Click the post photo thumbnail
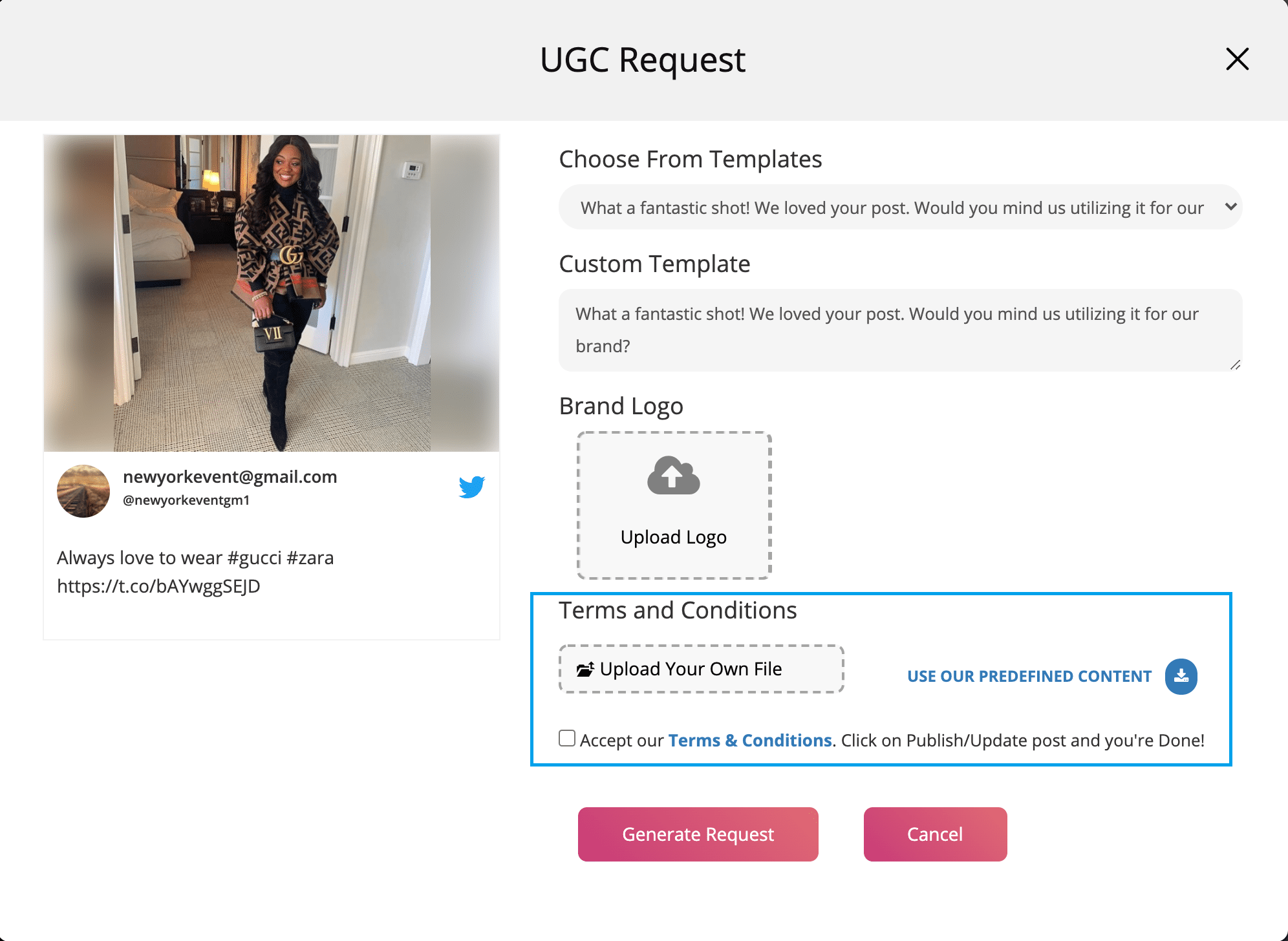 coord(272,293)
